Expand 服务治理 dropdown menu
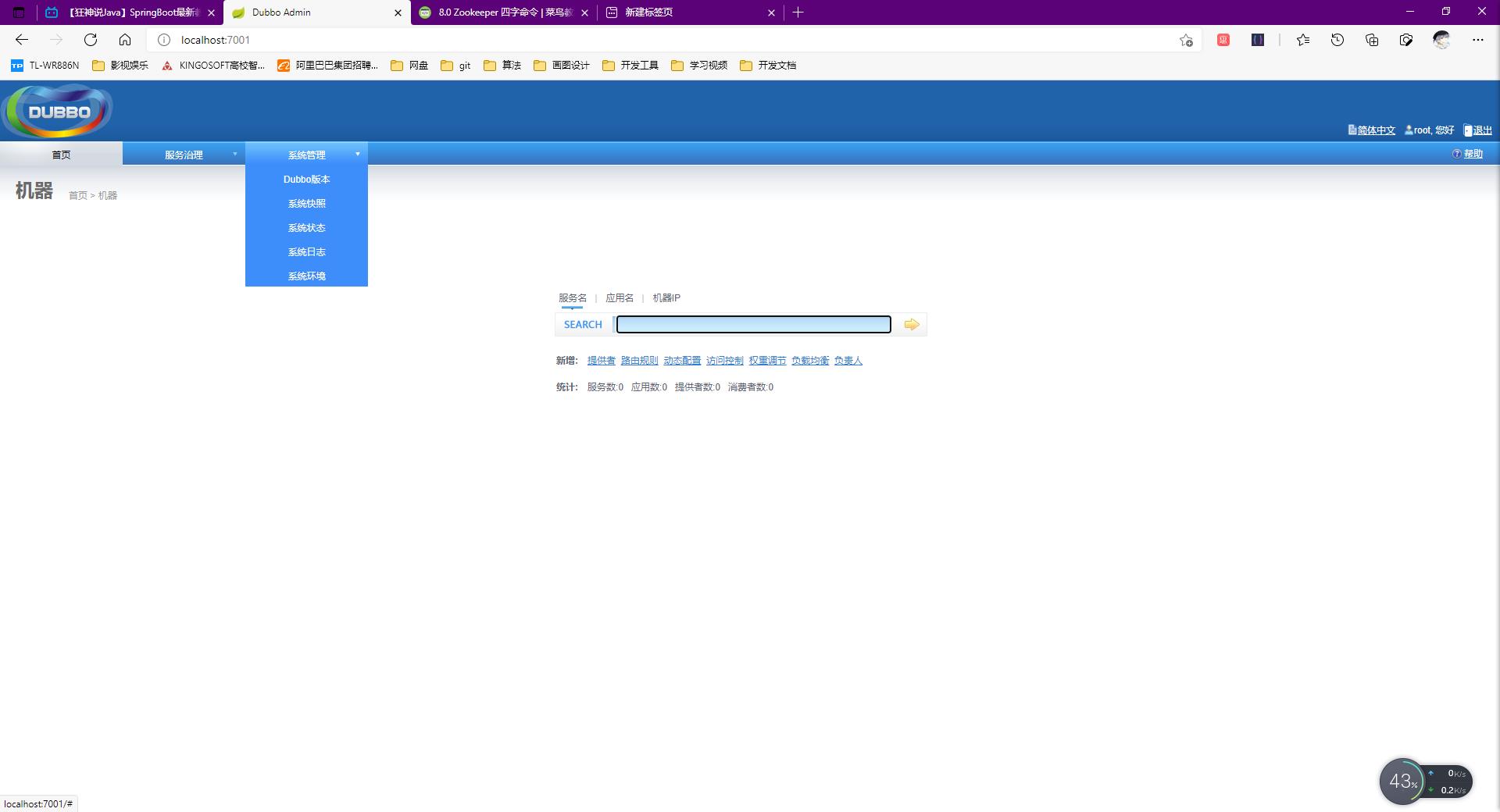This screenshot has width=1500, height=812. [184, 155]
